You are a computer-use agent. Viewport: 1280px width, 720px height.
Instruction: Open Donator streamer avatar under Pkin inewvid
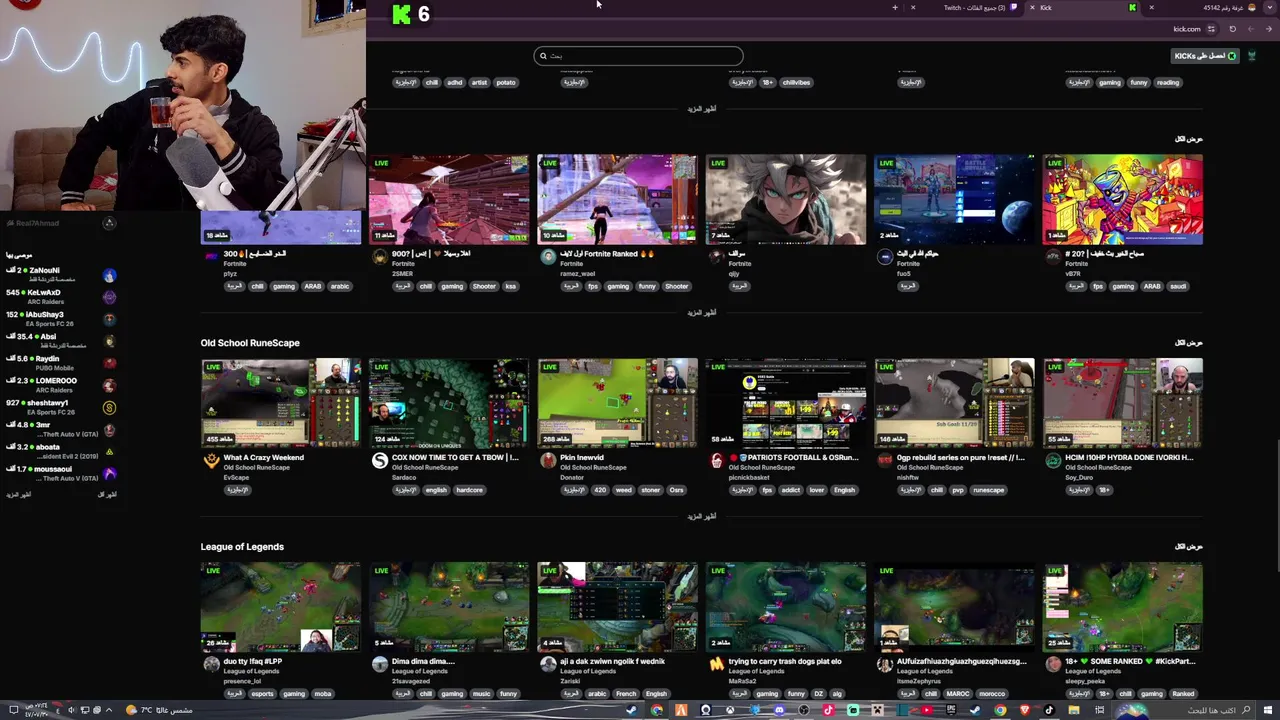pyautogui.click(x=548, y=460)
